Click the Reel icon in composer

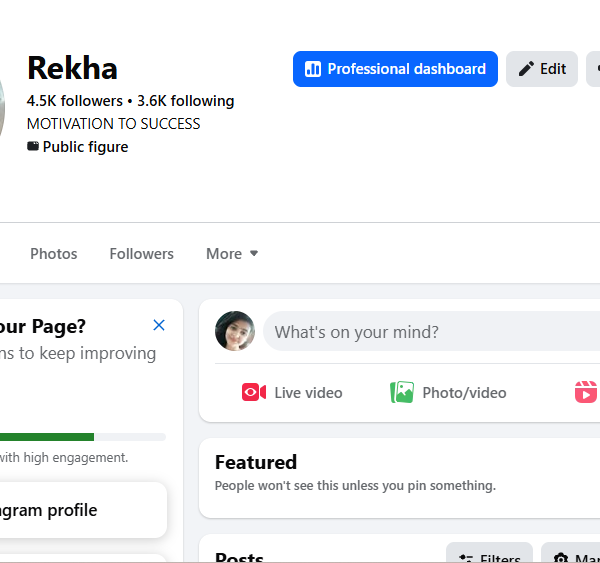[586, 392]
